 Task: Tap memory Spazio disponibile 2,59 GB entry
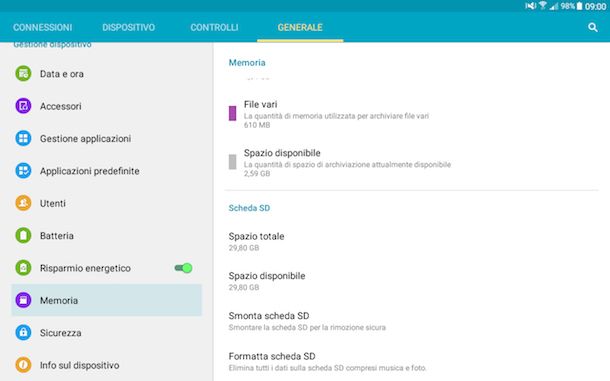coord(412,162)
